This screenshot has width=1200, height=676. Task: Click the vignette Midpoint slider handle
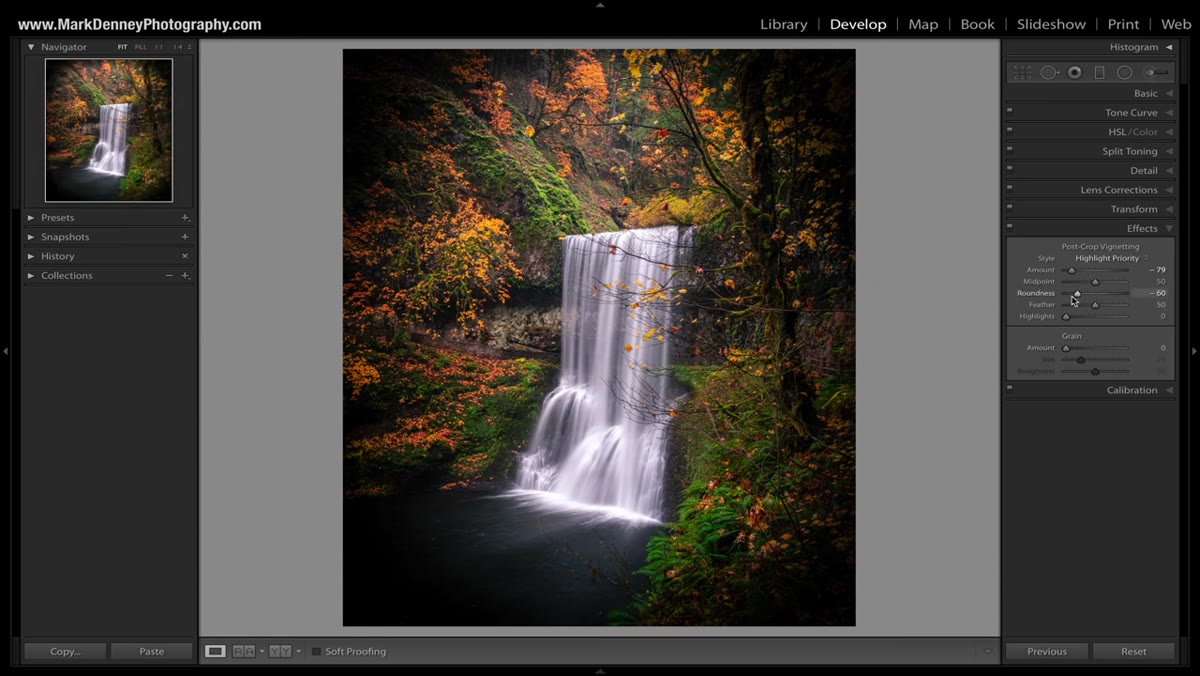[1095, 282]
